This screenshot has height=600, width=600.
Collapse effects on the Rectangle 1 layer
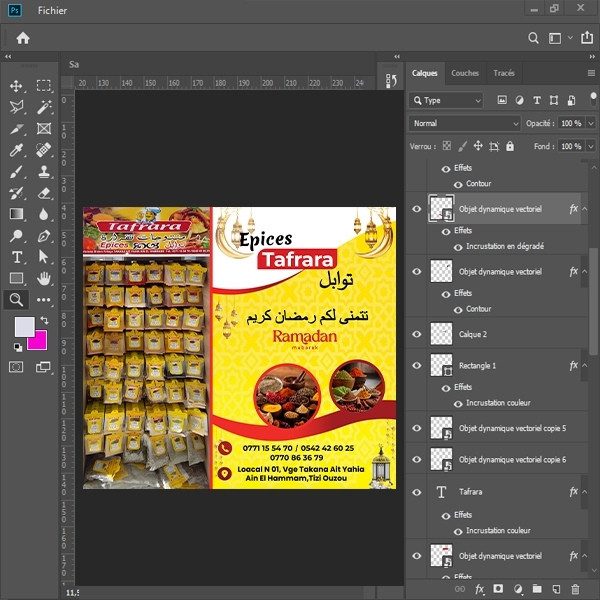point(585,366)
